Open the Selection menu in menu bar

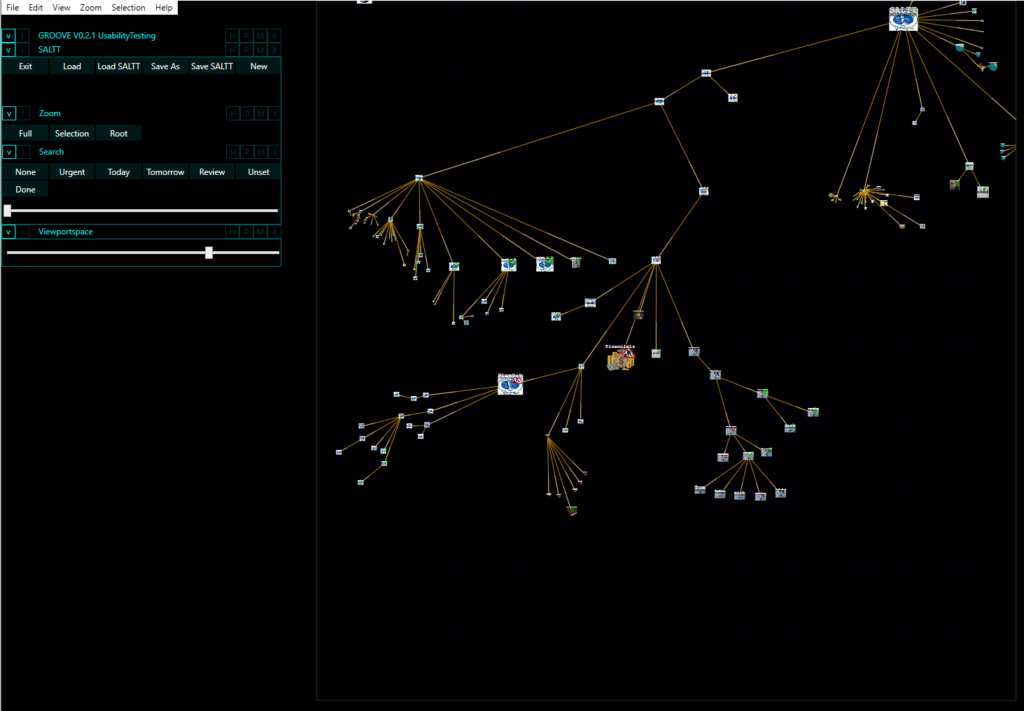tap(128, 7)
